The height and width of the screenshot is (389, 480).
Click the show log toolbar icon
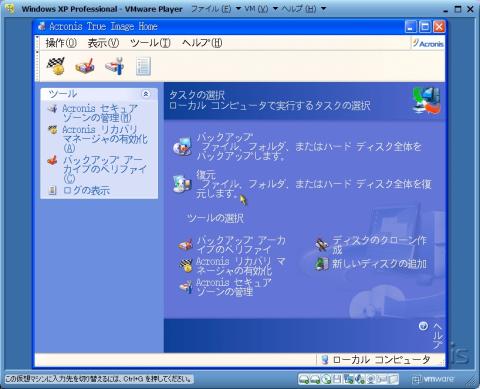tap(143, 66)
